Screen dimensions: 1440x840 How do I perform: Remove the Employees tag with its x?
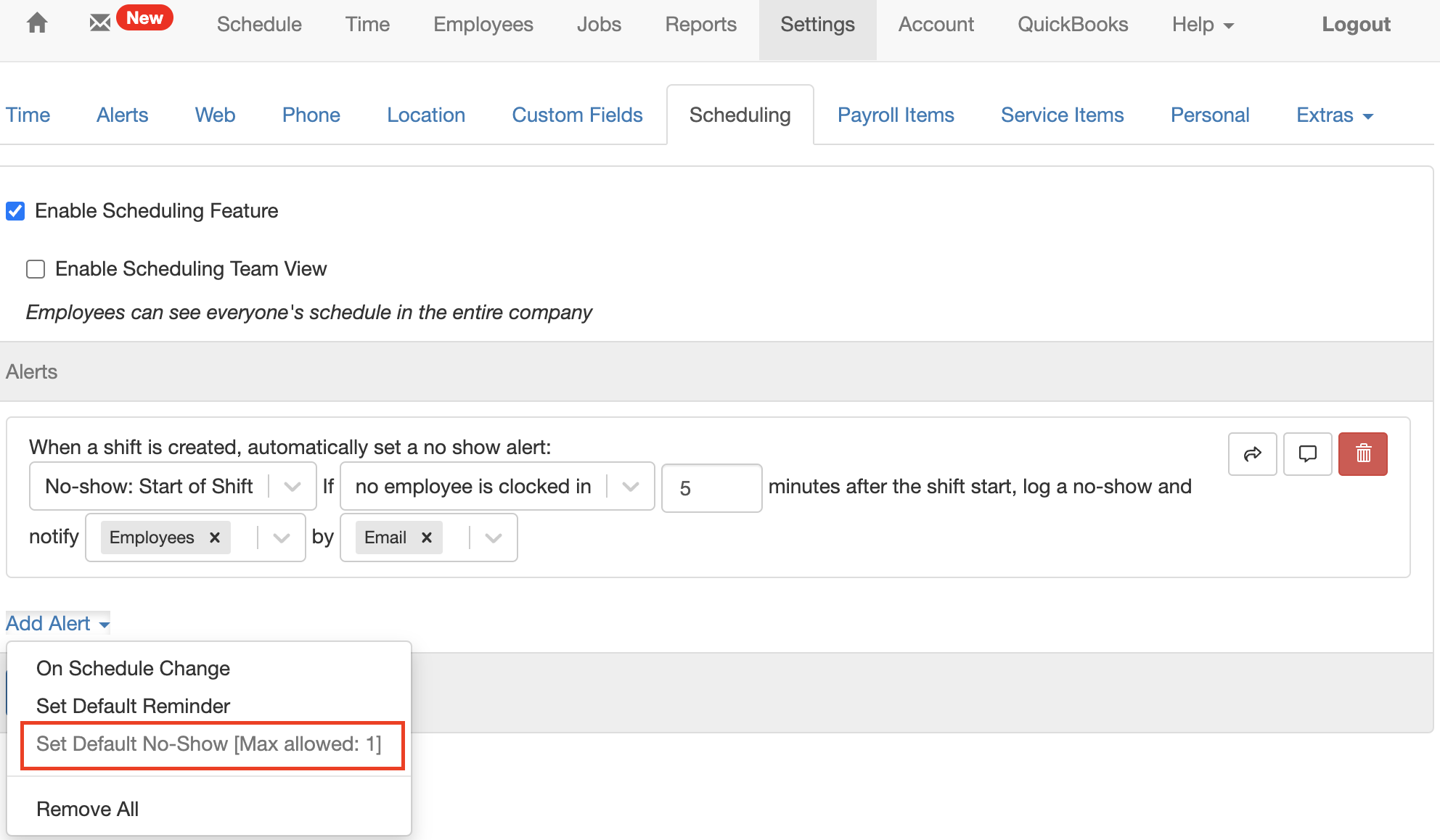click(215, 538)
